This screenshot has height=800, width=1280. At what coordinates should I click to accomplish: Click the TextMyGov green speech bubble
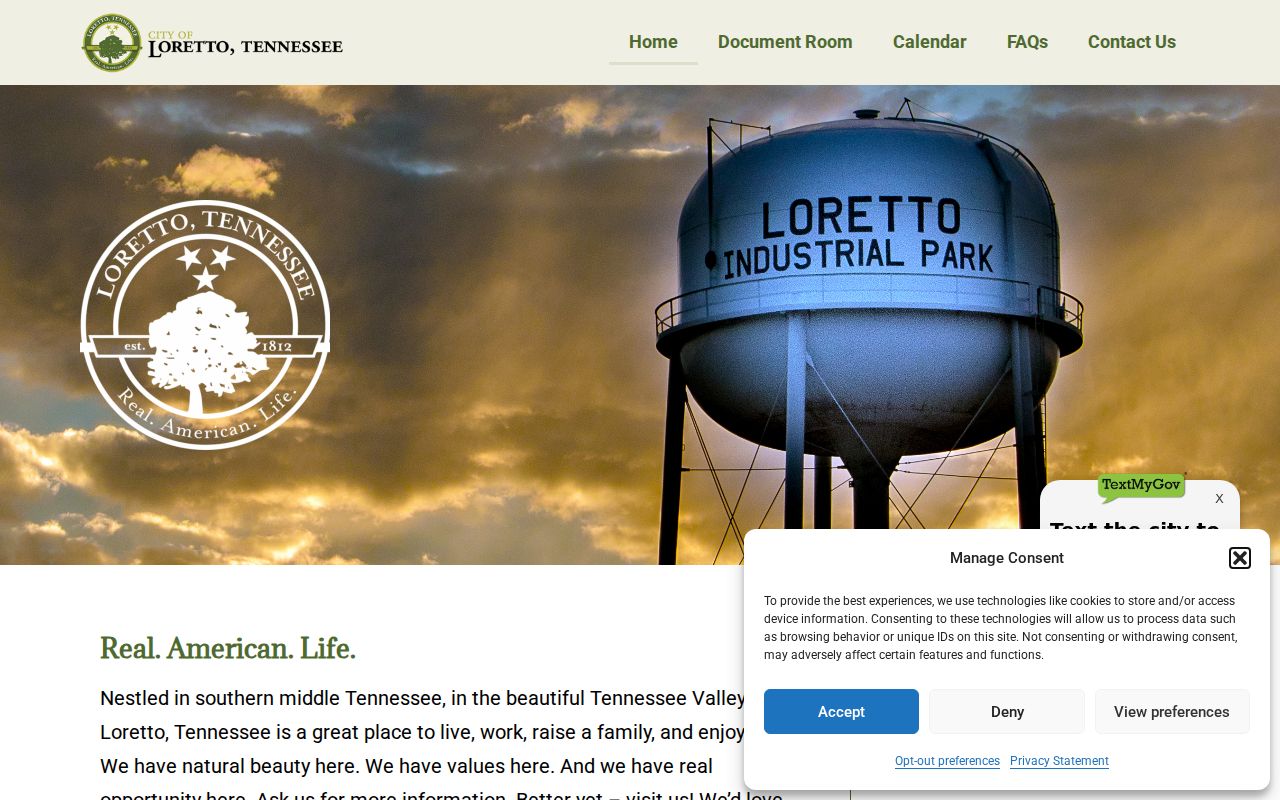[1141, 486]
